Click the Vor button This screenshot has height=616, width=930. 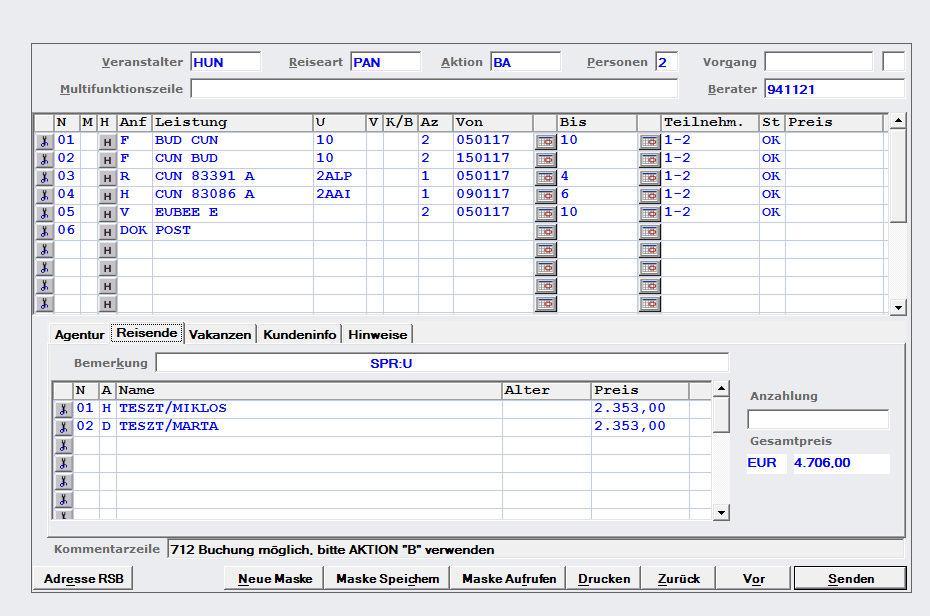(754, 579)
